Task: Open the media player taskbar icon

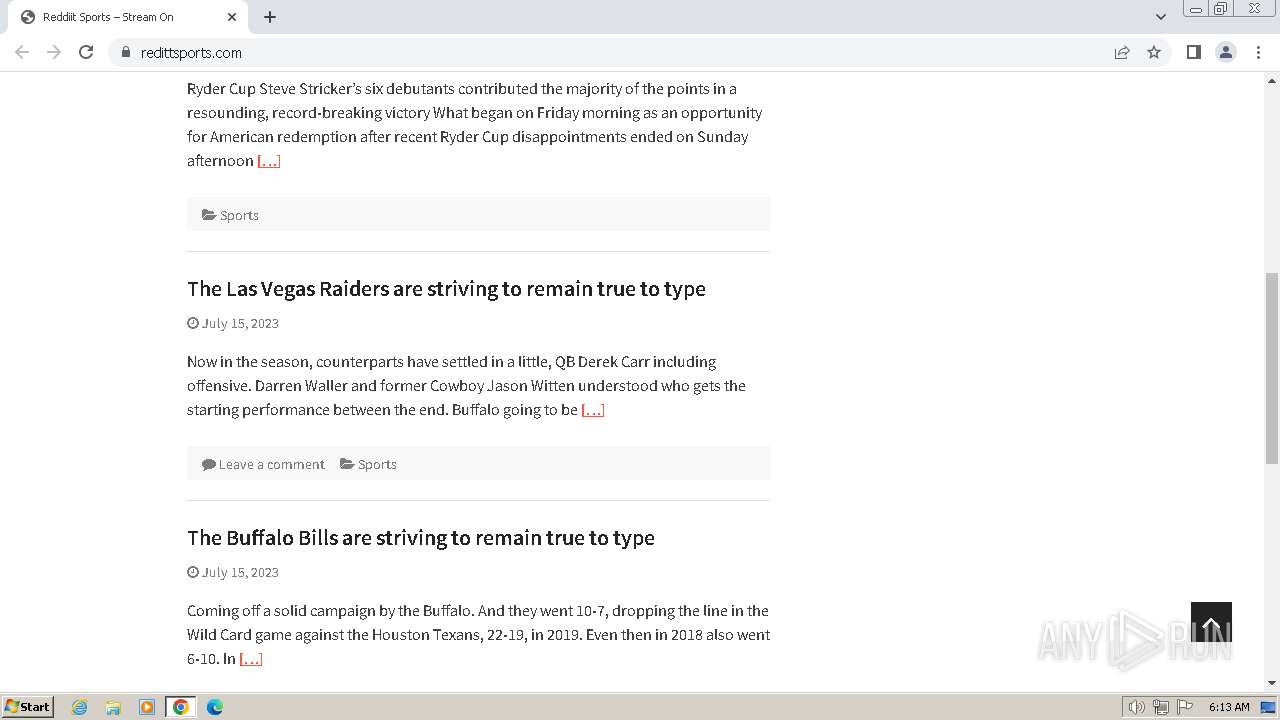Action: click(147, 707)
